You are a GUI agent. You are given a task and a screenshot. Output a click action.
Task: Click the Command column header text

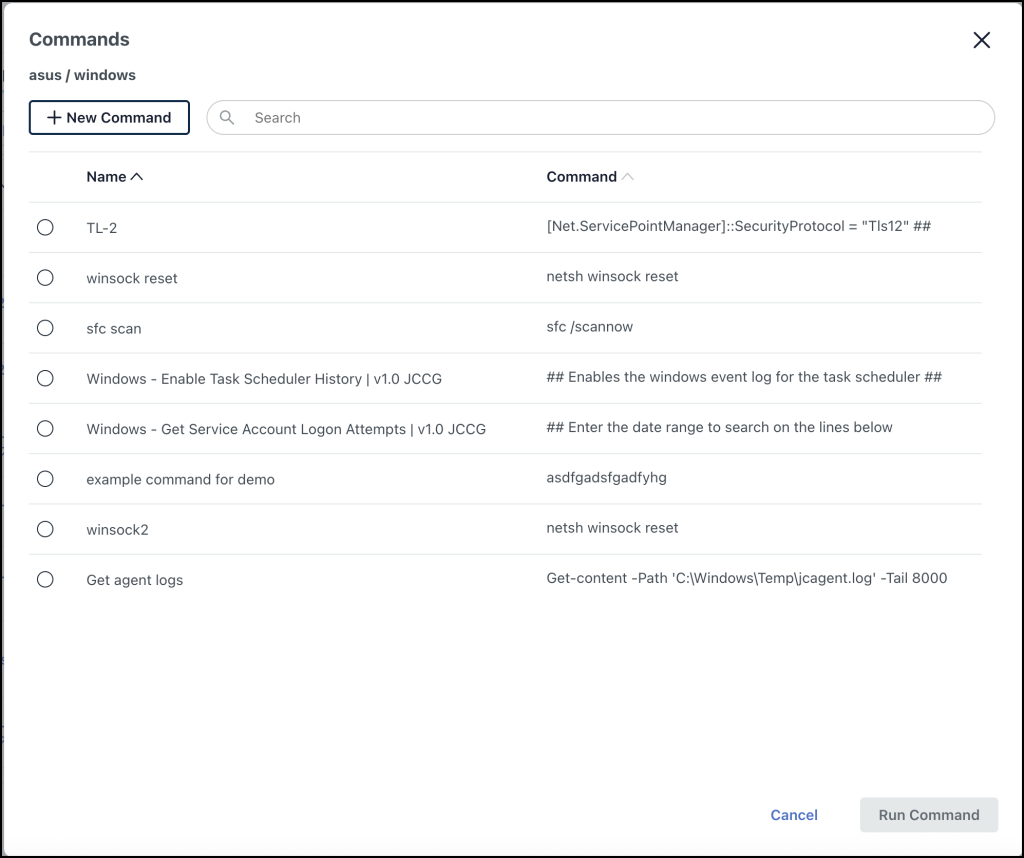[x=581, y=177]
